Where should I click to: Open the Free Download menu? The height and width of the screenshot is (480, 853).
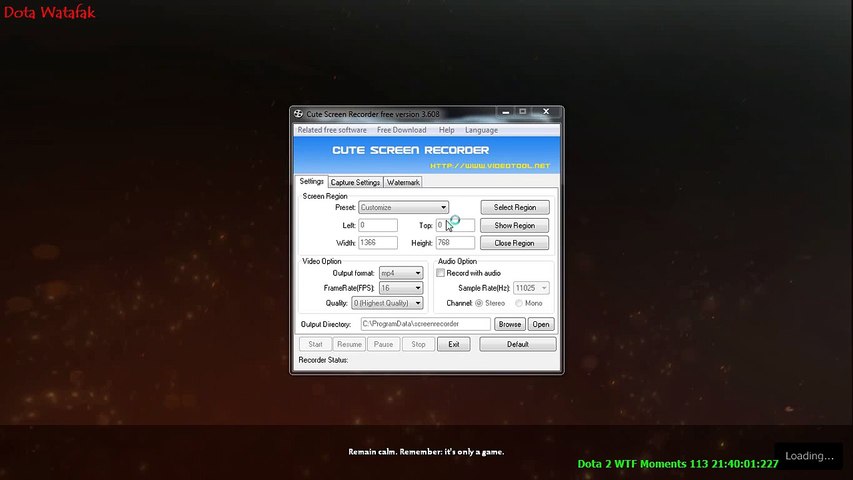[401, 130]
